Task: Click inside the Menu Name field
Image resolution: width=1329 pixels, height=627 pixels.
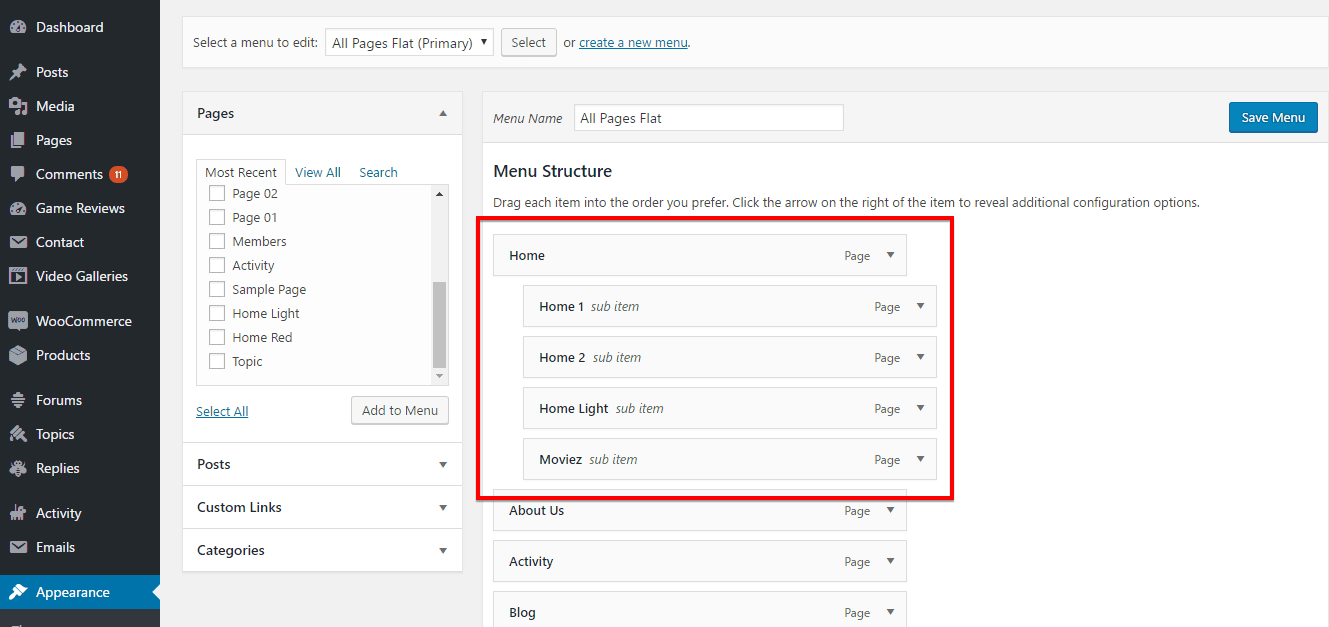Action: (x=708, y=117)
